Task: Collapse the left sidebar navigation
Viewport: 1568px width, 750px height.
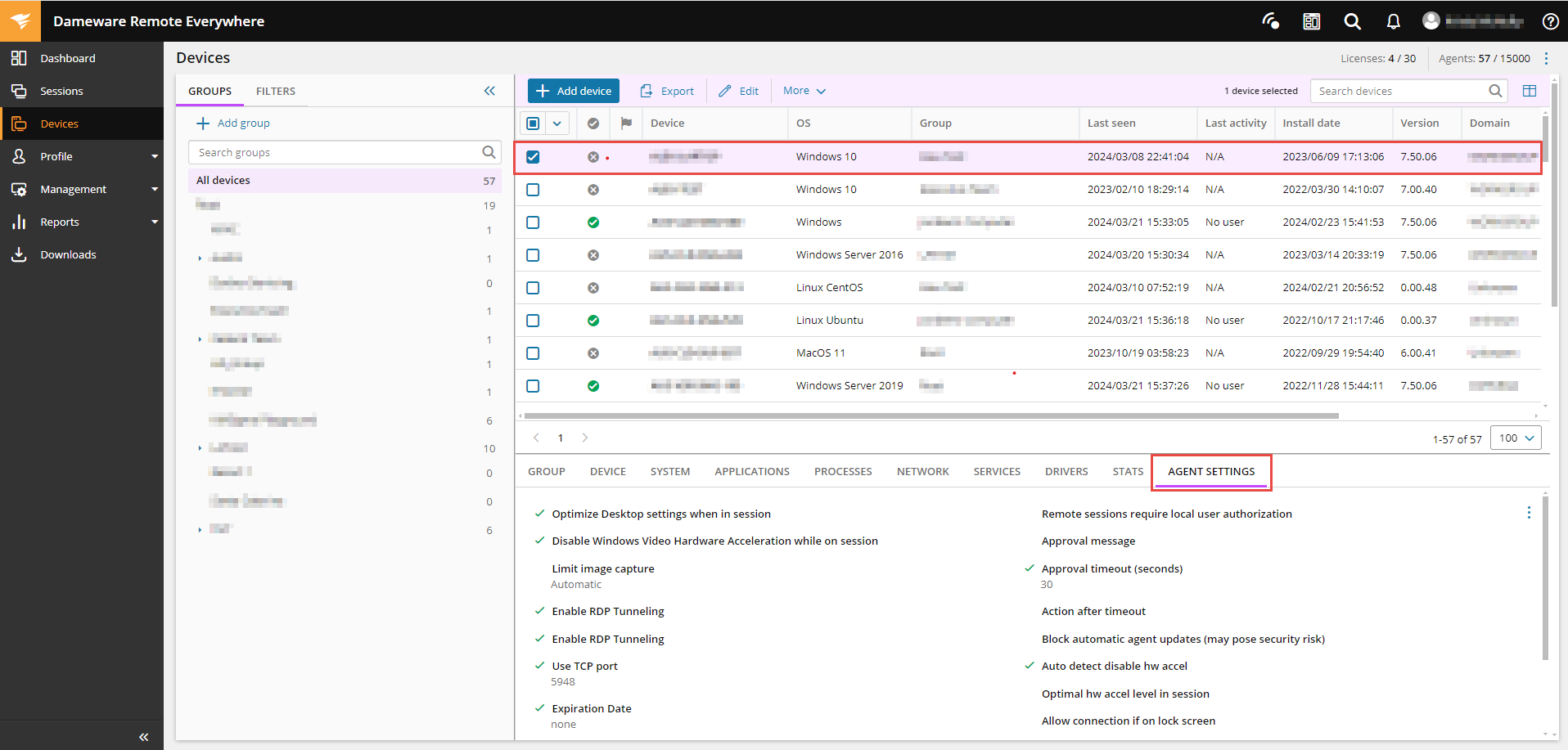Action: click(x=143, y=737)
